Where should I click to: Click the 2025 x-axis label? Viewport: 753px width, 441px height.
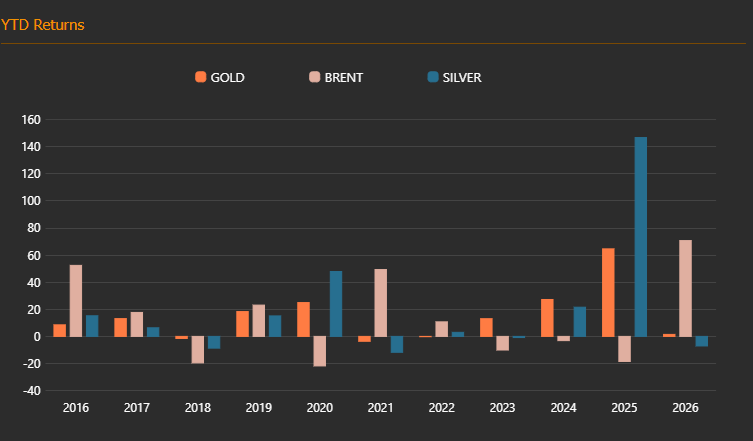coord(624,408)
